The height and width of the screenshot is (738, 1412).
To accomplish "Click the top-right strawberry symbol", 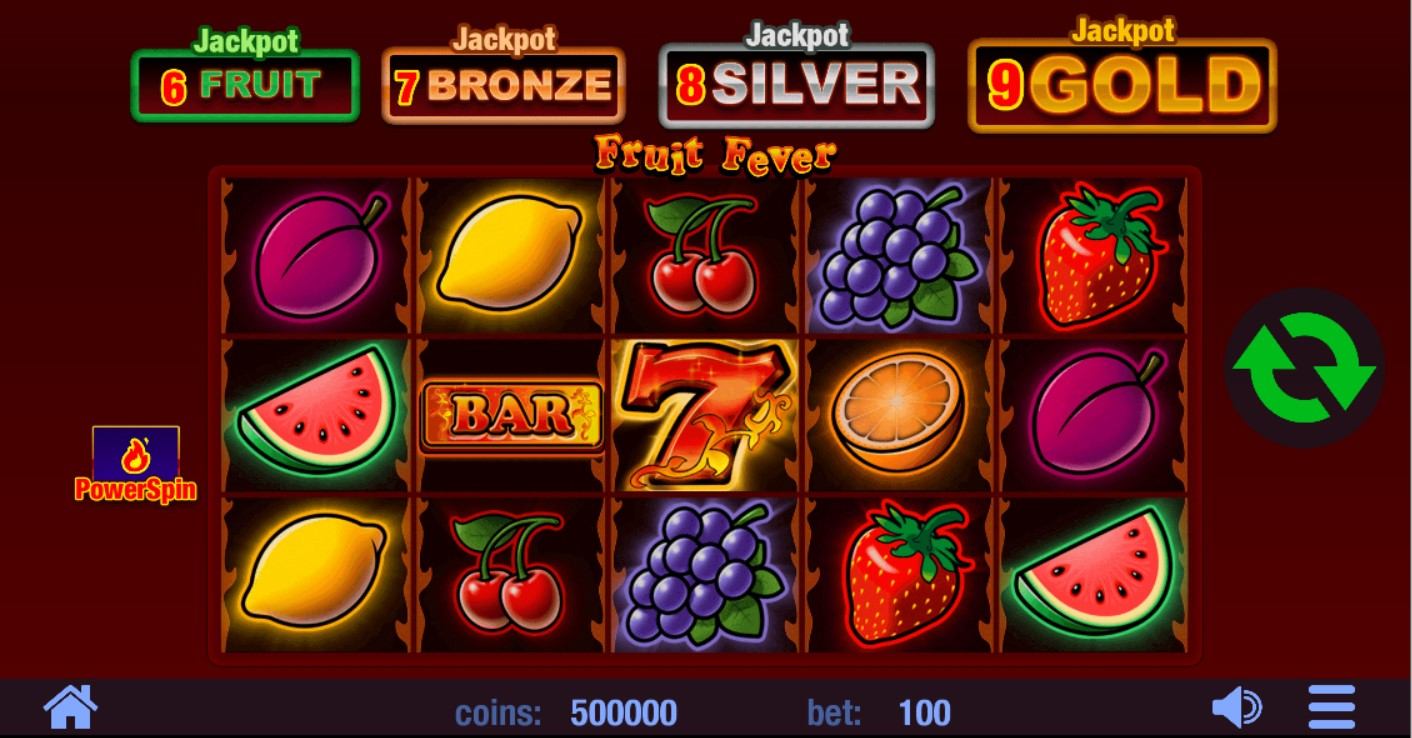I will (x=1098, y=255).
